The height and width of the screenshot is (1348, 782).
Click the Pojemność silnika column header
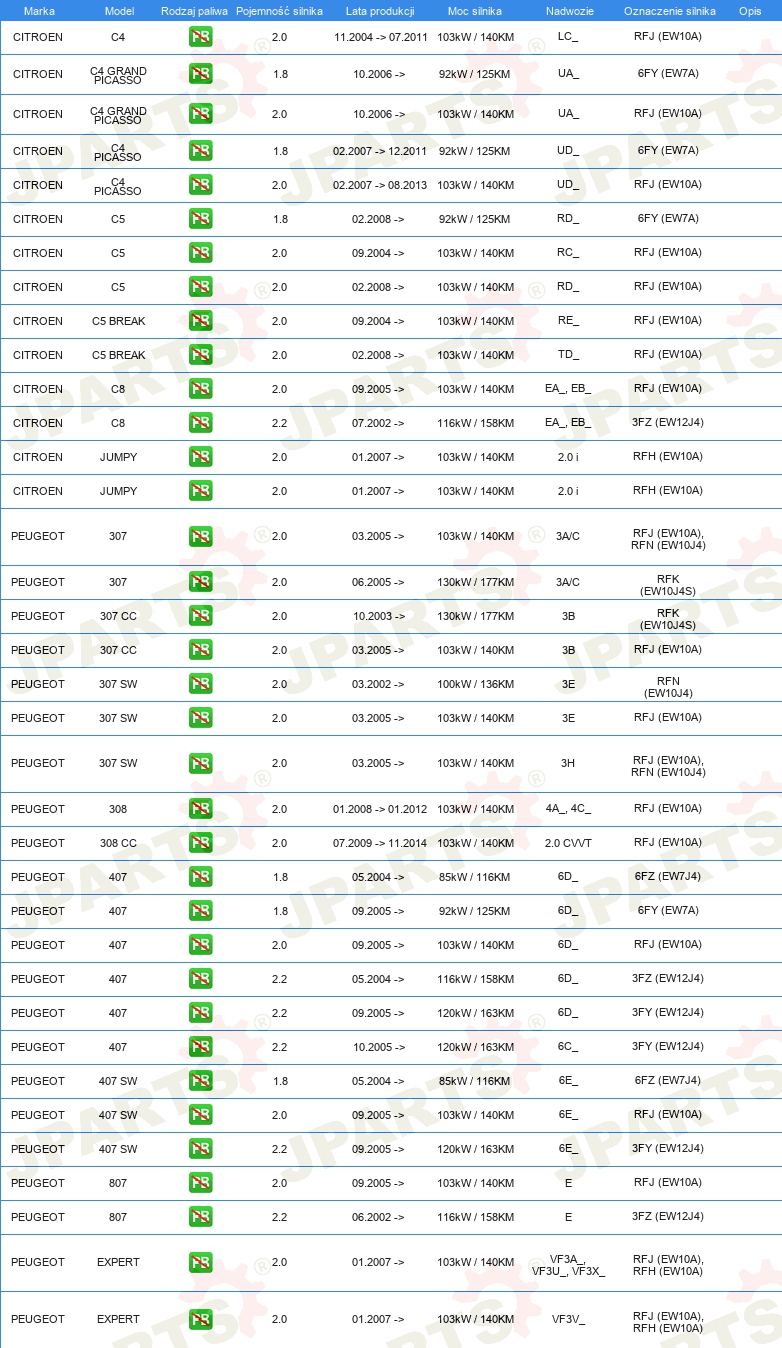click(x=279, y=11)
